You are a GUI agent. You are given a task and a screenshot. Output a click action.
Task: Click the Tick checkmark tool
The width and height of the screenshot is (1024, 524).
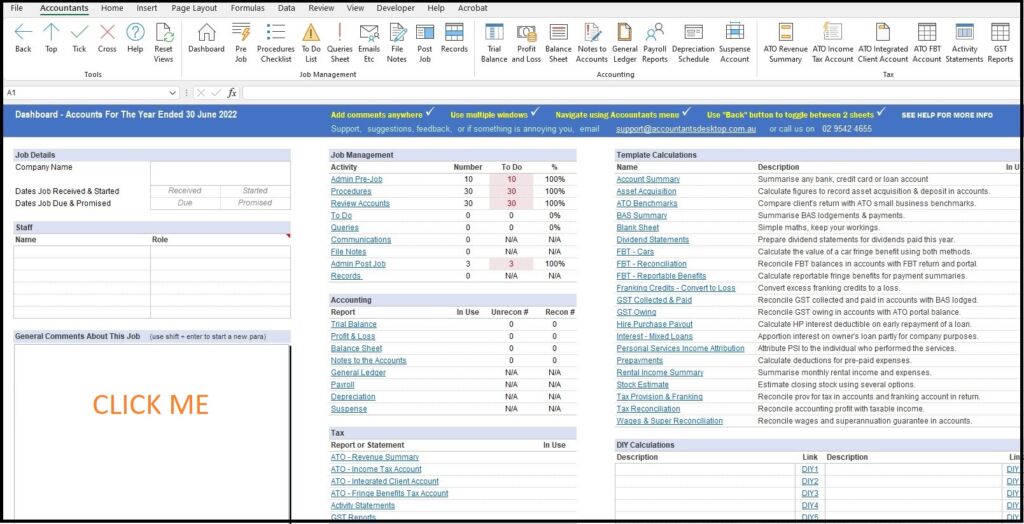pyautogui.click(x=79, y=33)
